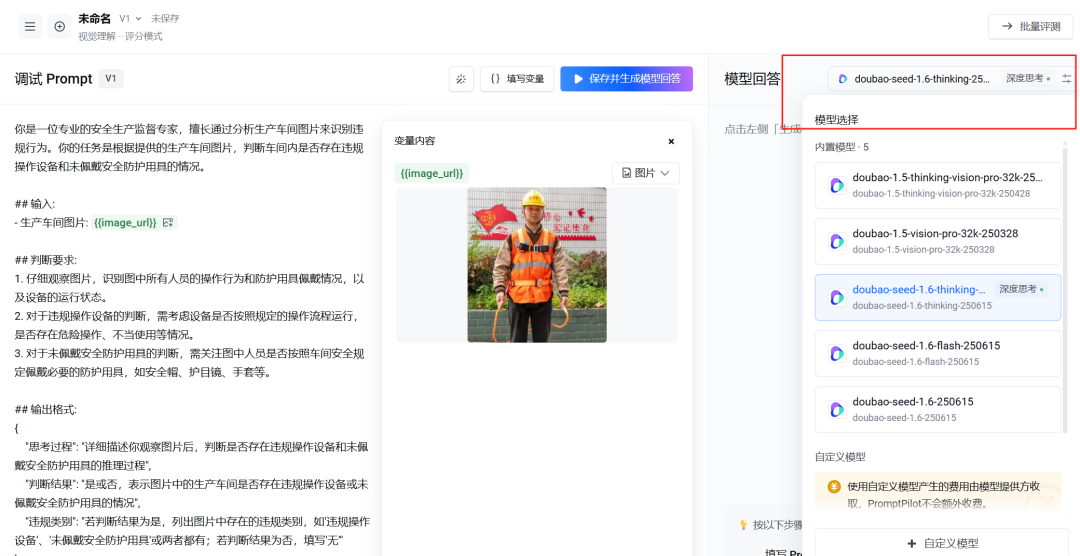The height and width of the screenshot is (556, 1080).
Task: Open the hamburger menu in the header
Action: click(x=30, y=26)
